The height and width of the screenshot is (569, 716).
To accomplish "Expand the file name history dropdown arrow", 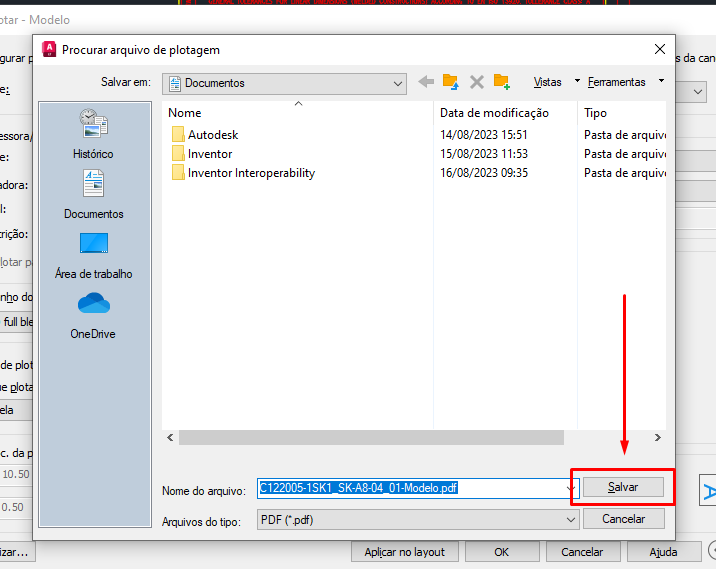I will tap(570, 488).
